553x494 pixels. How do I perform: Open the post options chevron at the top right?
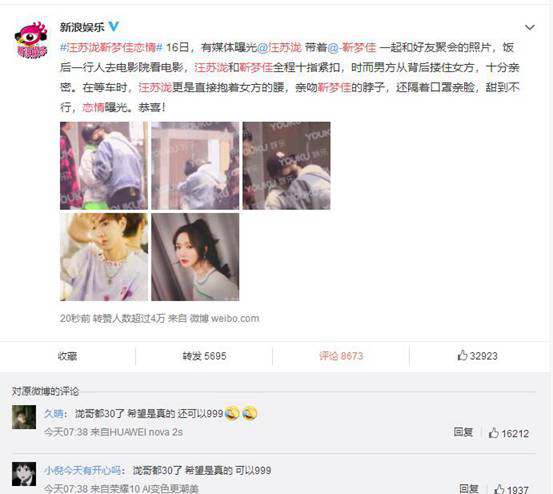pos(529,28)
